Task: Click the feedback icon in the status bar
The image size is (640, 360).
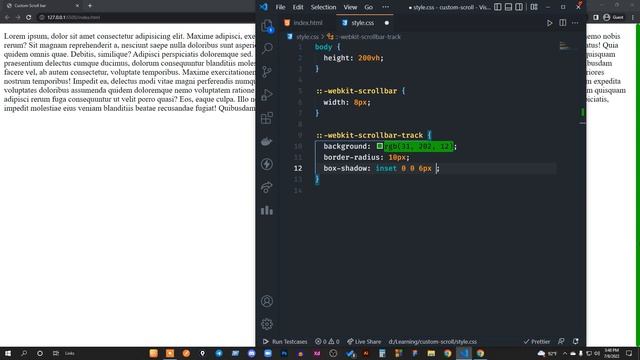Action: (x=562, y=342)
